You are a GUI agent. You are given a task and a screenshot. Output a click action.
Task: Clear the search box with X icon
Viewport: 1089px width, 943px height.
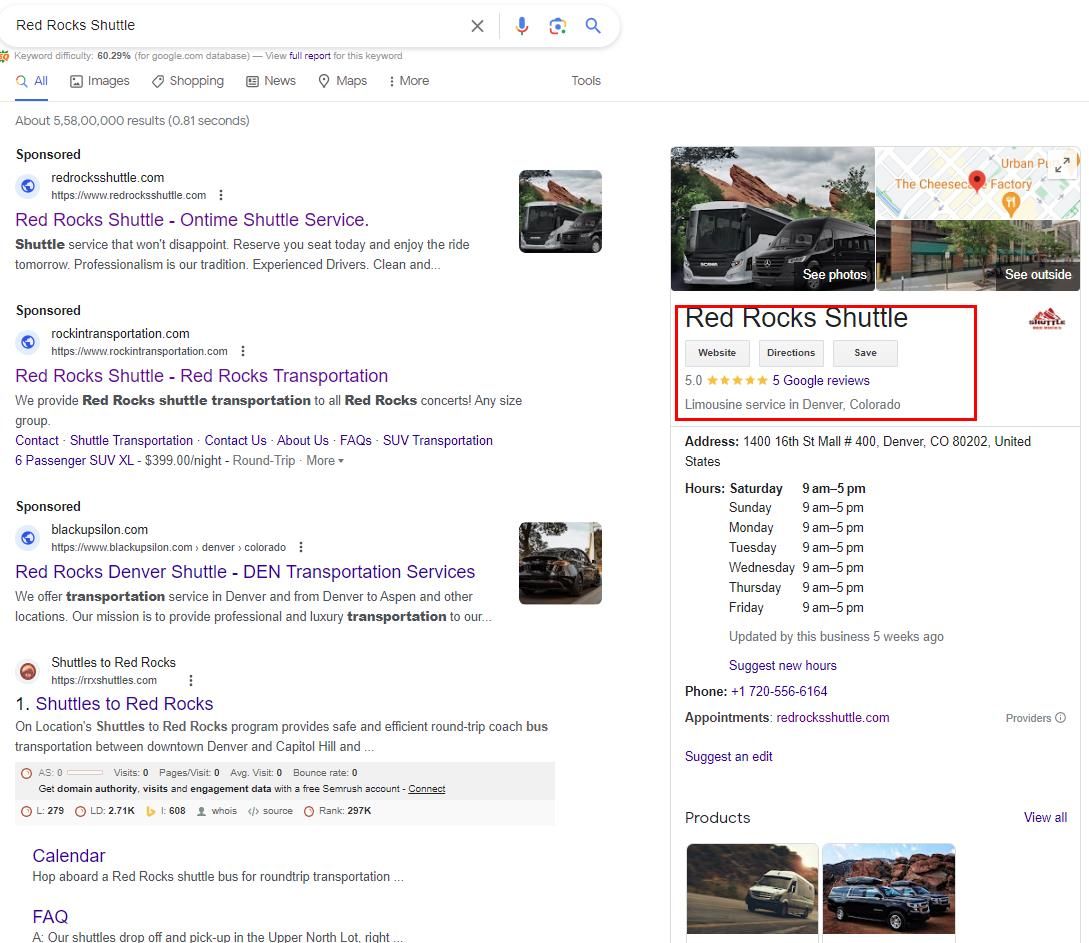tap(477, 26)
